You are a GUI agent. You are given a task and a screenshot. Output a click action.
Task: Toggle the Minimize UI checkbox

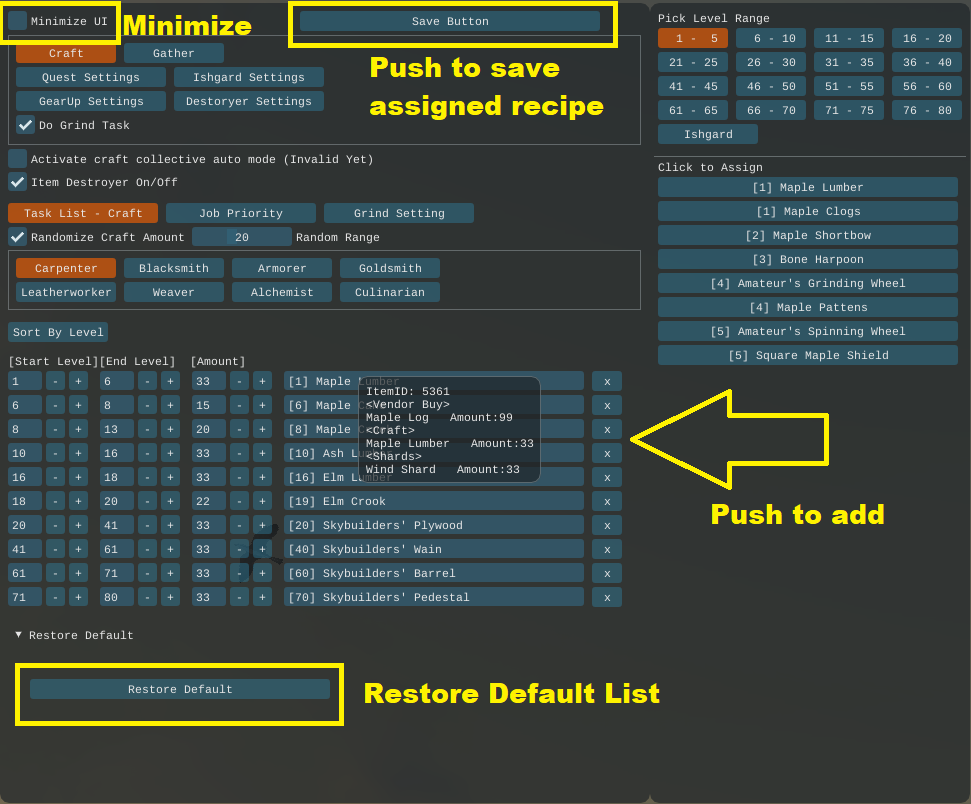pyautogui.click(x=18, y=21)
